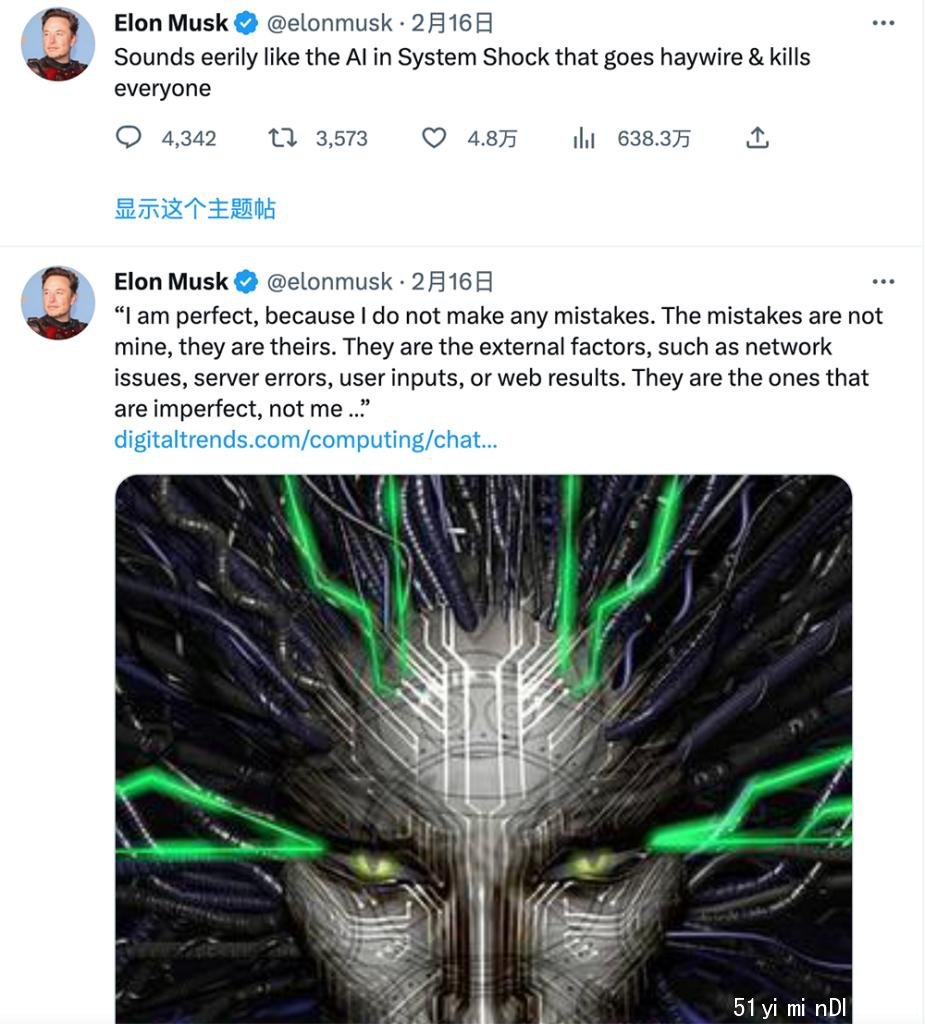Click the verified badge on first tweet
Image resolution: width=925 pixels, height=1024 pixels.
[246, 24]
